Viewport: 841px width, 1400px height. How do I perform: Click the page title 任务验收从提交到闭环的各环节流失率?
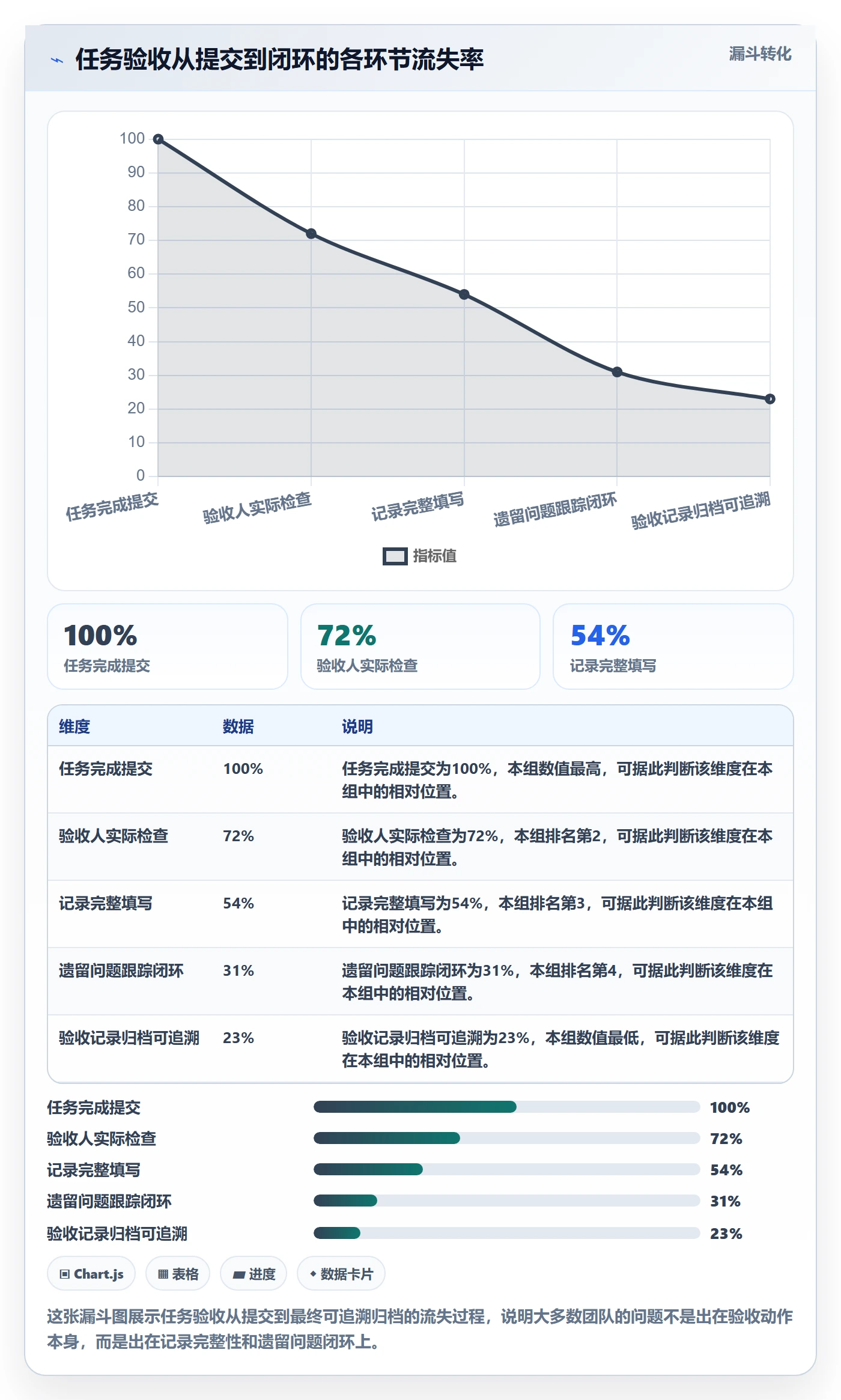(279, 59)
